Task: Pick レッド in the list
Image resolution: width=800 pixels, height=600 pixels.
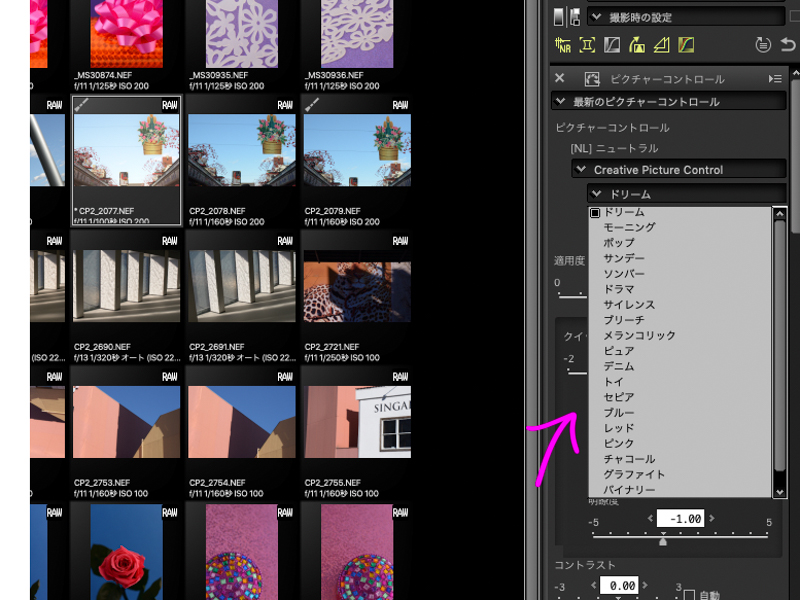Action: pos(681,428)
